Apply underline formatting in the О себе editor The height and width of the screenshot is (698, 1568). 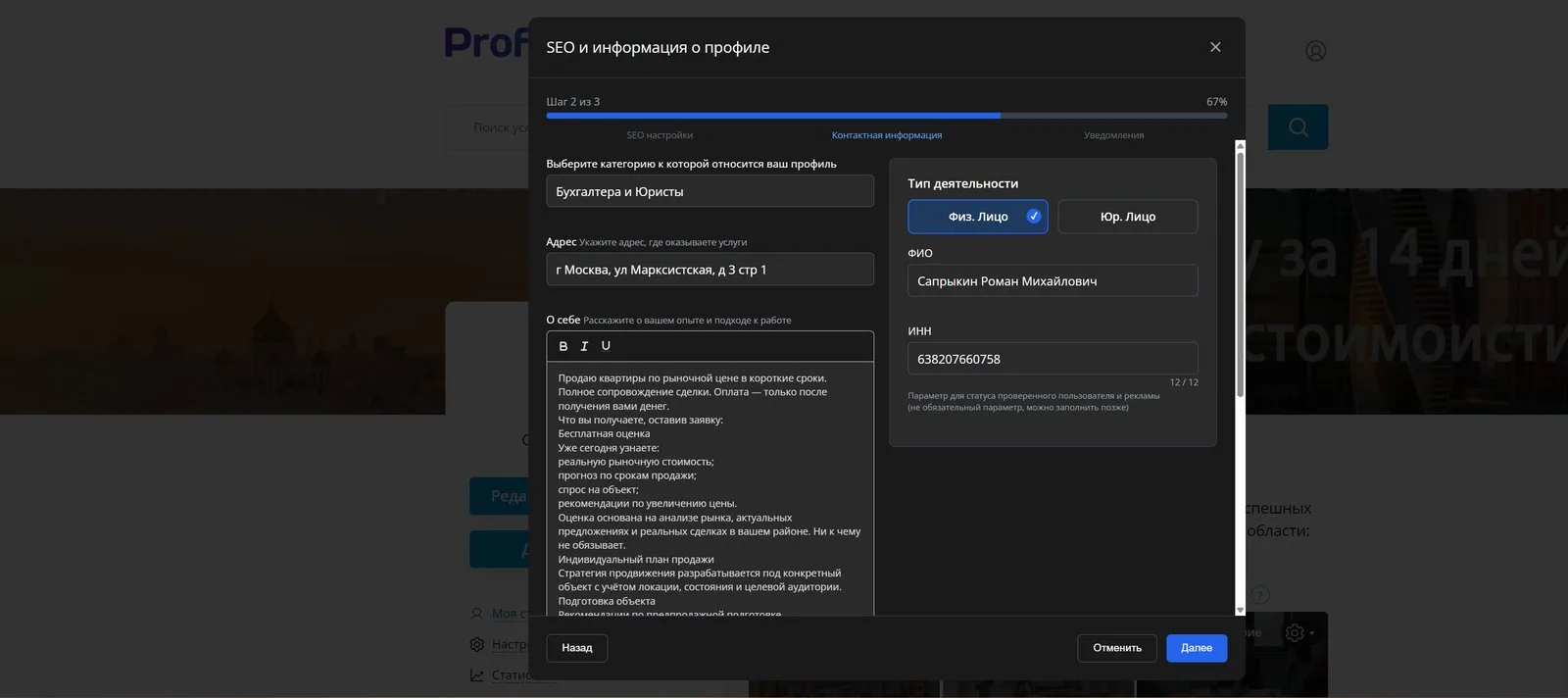point(606,346)
